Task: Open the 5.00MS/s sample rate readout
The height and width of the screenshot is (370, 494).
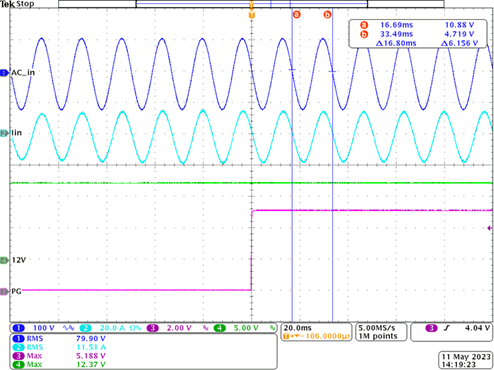Action: click(x=381, y=332)
